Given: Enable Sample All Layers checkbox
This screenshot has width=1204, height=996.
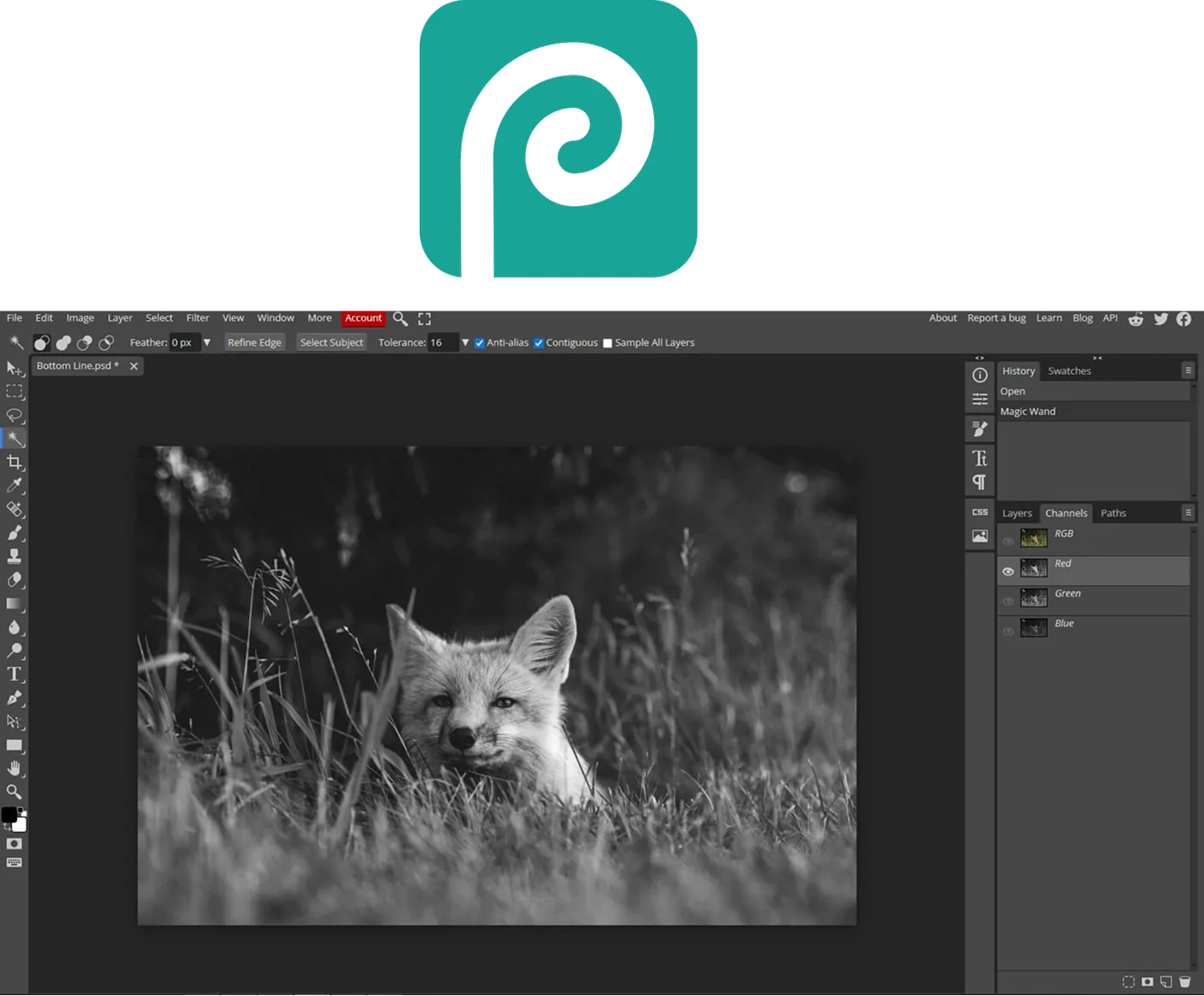Looking at the screenshot, I should click(608, 343).
